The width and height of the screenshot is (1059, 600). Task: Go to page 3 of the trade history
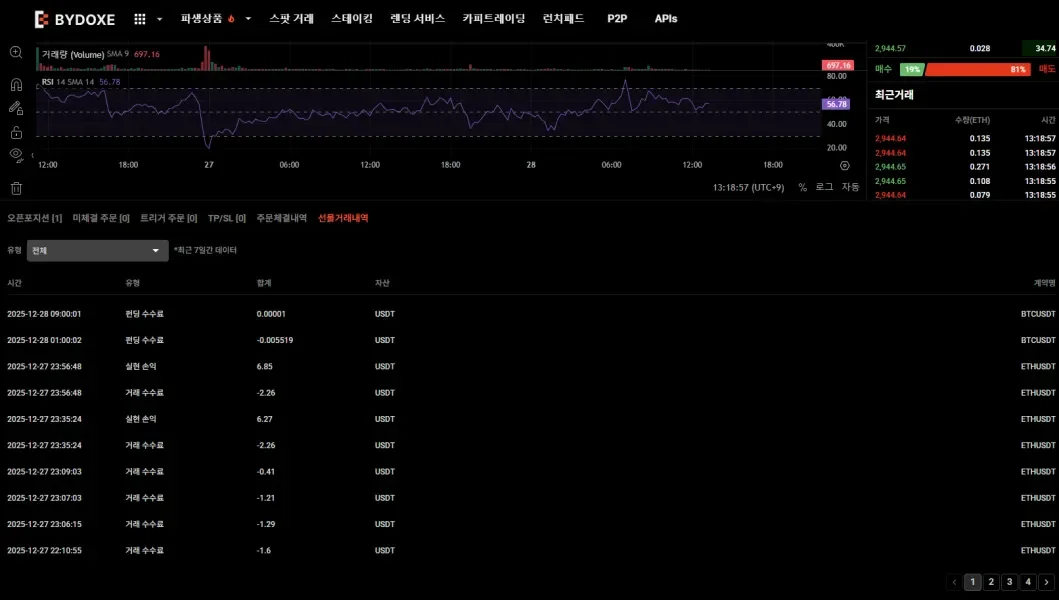coord(1009,581)
